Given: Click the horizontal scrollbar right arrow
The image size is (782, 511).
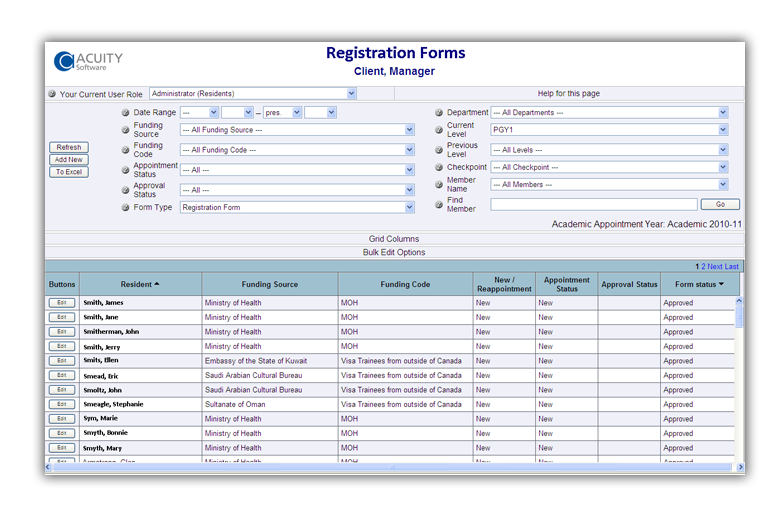Looking at the screenshot, I should 741,467.
